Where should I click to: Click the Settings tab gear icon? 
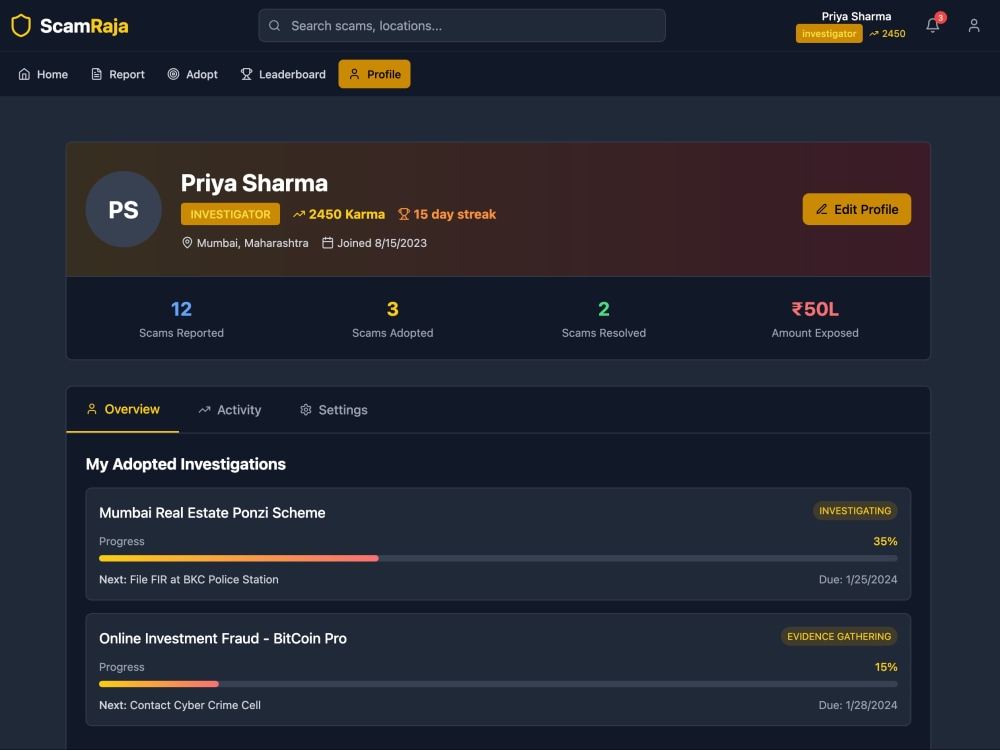pos(305,410)
